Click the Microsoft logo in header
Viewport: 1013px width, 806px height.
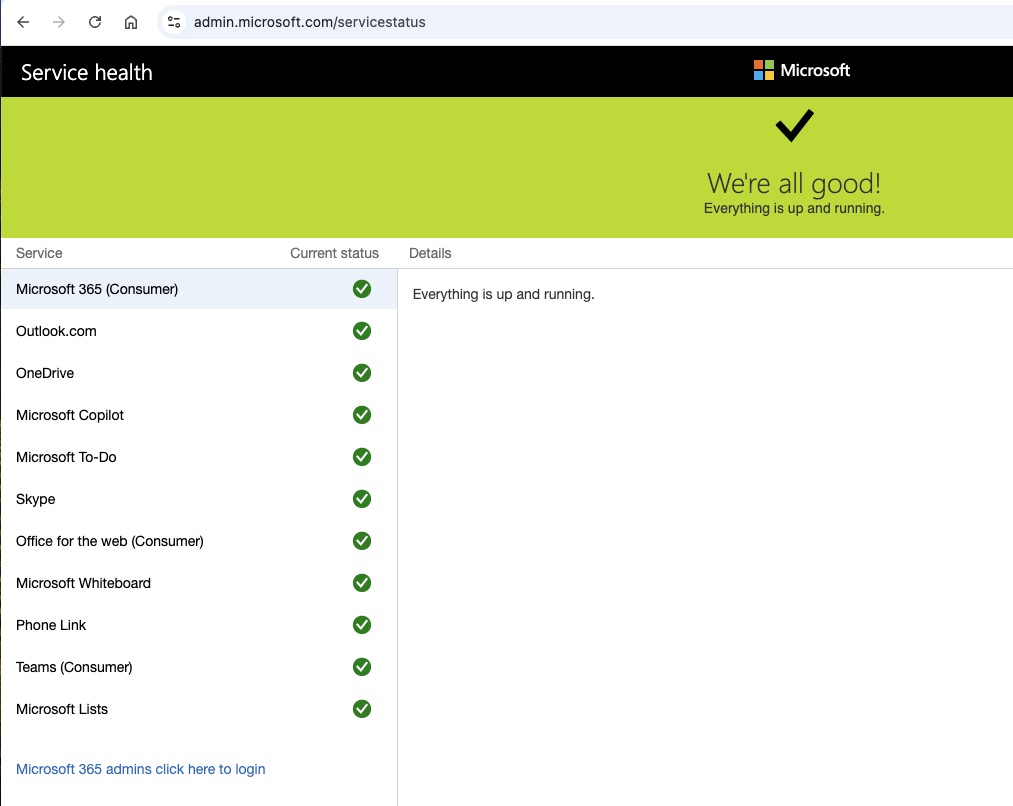coord(802,70)
